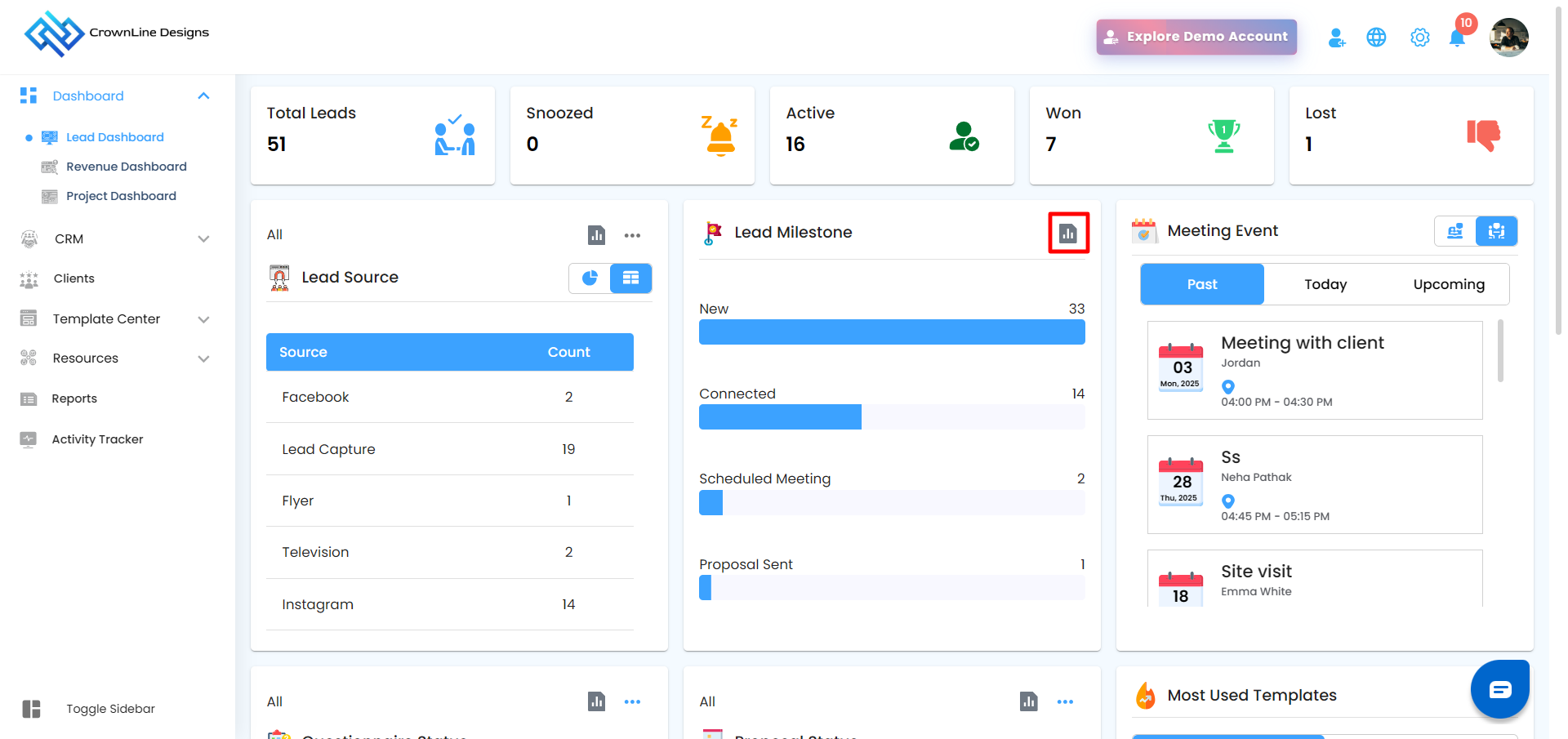This screenshot has width=1568, height=739.
Task: Open the Reports sidebar item
Action: [74, 398]
